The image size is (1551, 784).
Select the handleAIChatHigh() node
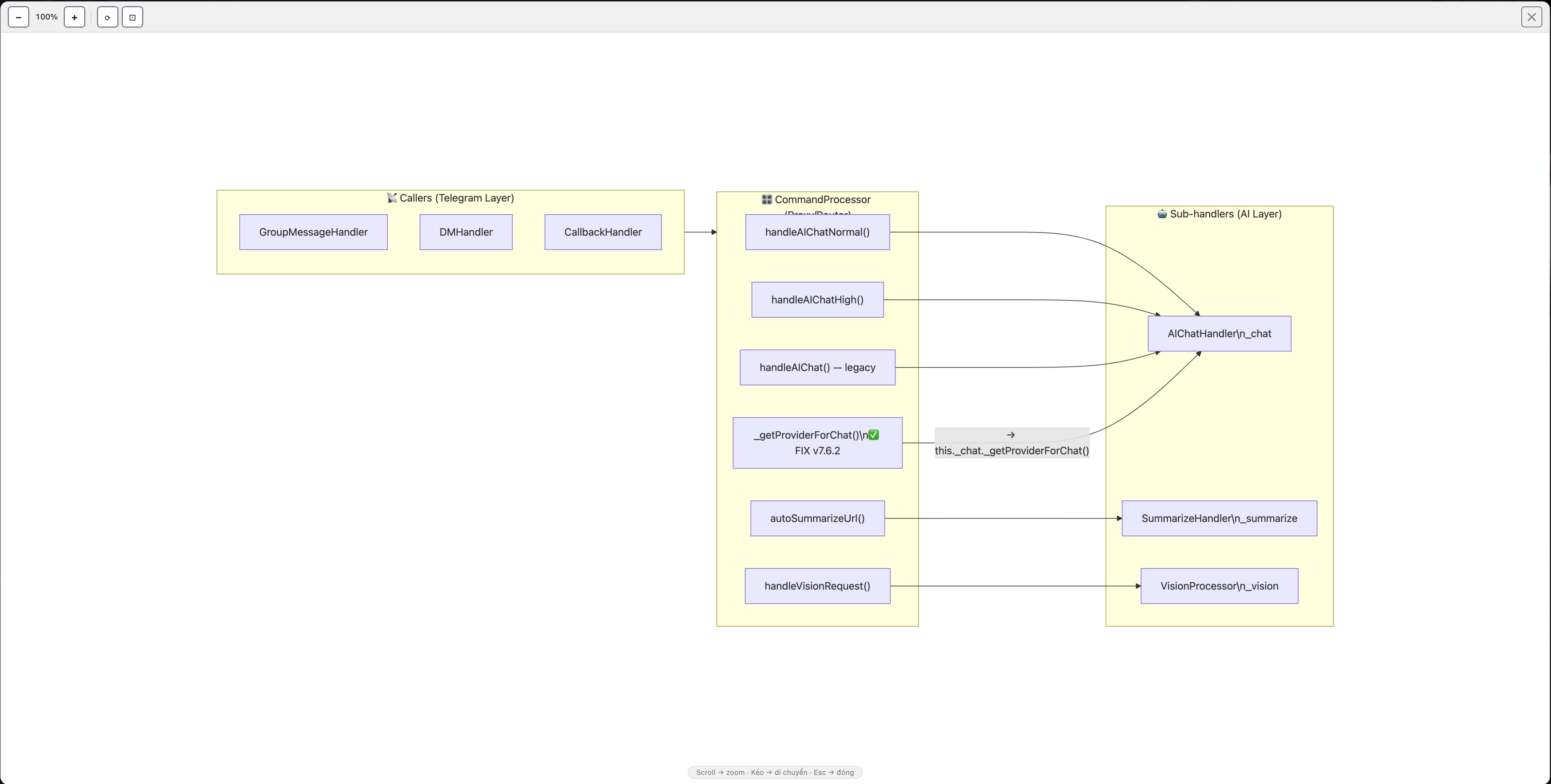817,300
